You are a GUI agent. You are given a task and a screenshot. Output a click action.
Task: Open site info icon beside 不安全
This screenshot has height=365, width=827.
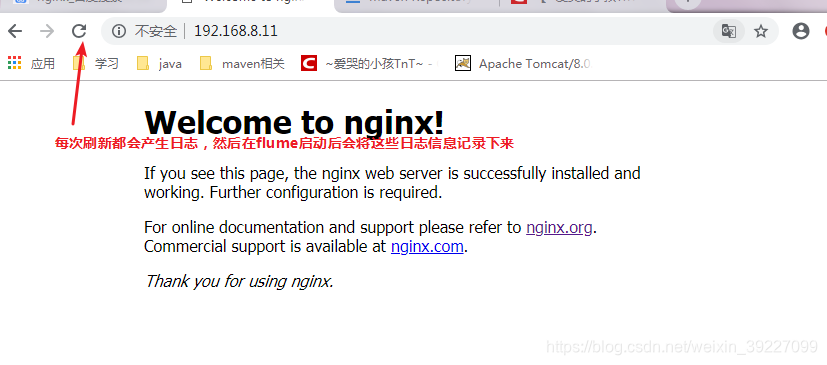[119, 32]
